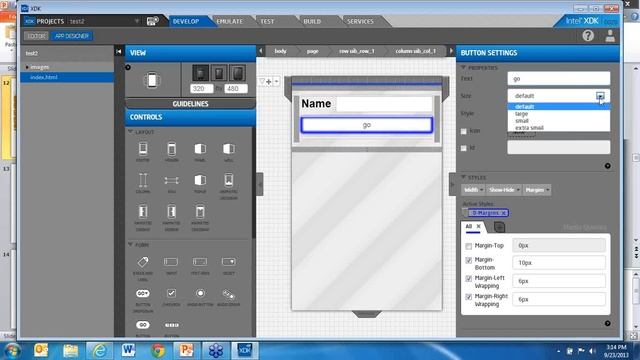This screenshot has height=360, width=640.
Task: Open the Windows Start menu
Action: point(12,351)
